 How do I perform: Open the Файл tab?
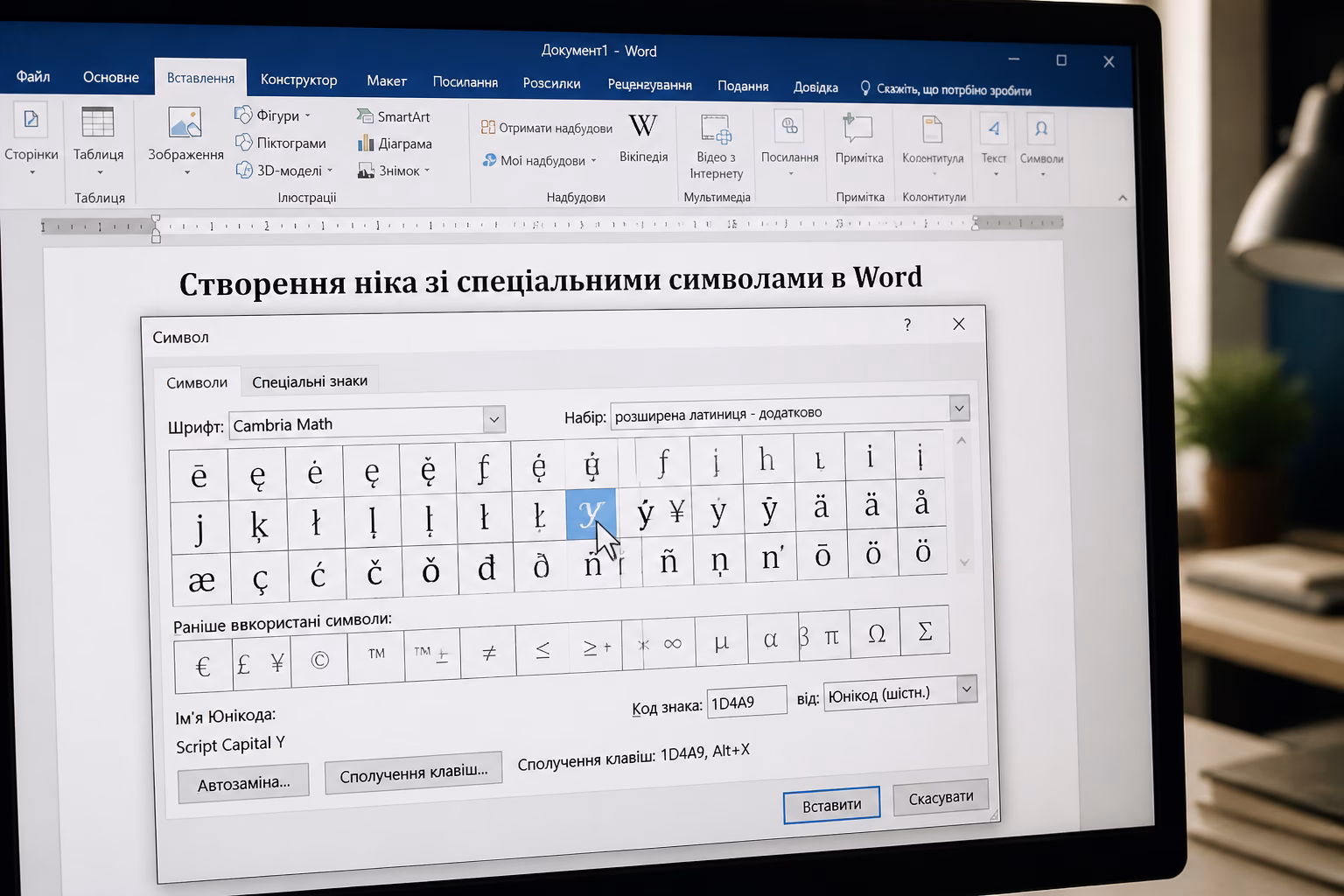click(33, 77)
